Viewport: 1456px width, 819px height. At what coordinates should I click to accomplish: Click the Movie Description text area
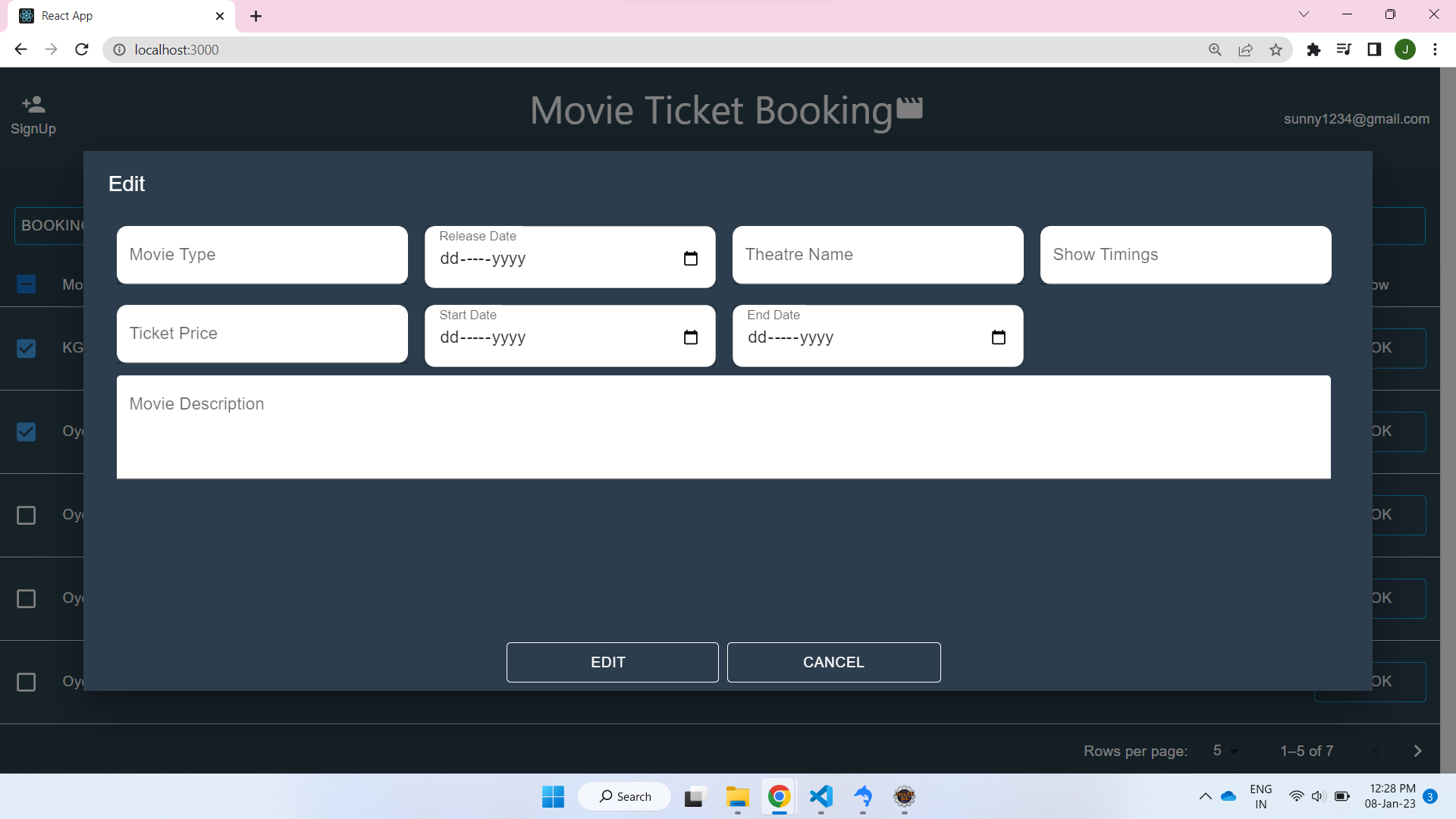pyautogui.click(x=723, y=427)
